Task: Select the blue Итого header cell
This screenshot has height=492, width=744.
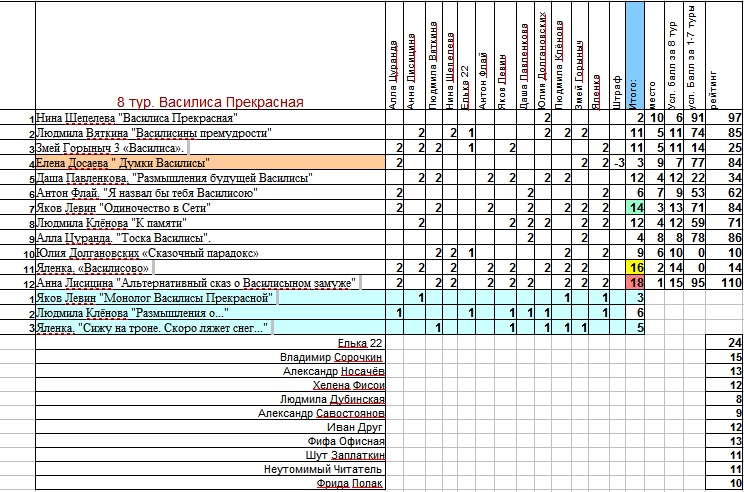Action: 635,56
